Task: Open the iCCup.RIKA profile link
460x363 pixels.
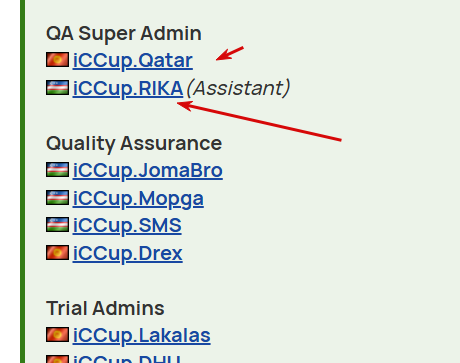Action: [128, 88]
